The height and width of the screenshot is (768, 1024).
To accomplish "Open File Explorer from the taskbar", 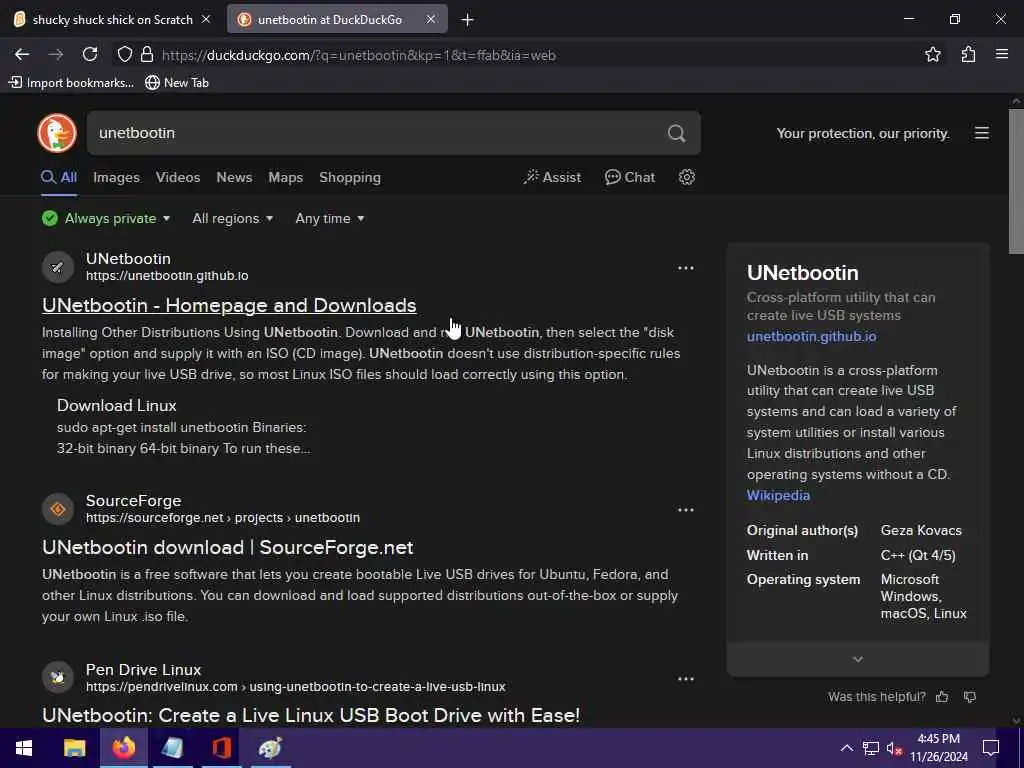I will coord(74,748).
